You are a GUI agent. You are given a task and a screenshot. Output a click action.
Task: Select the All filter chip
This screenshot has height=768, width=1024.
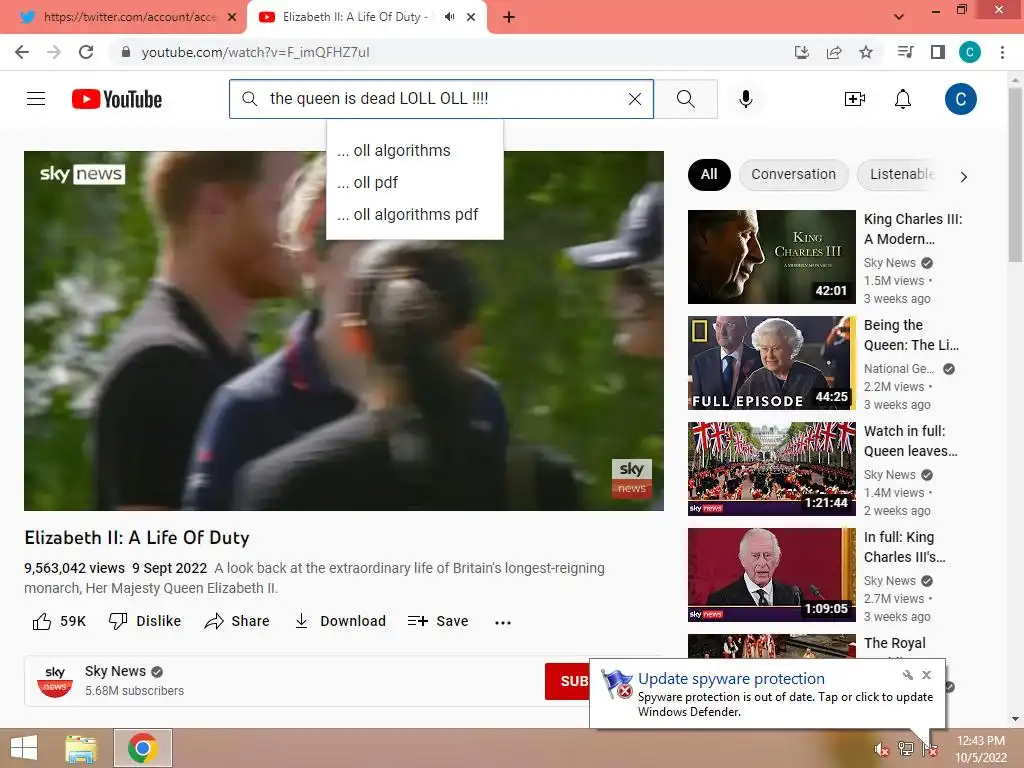click(709, 174)
